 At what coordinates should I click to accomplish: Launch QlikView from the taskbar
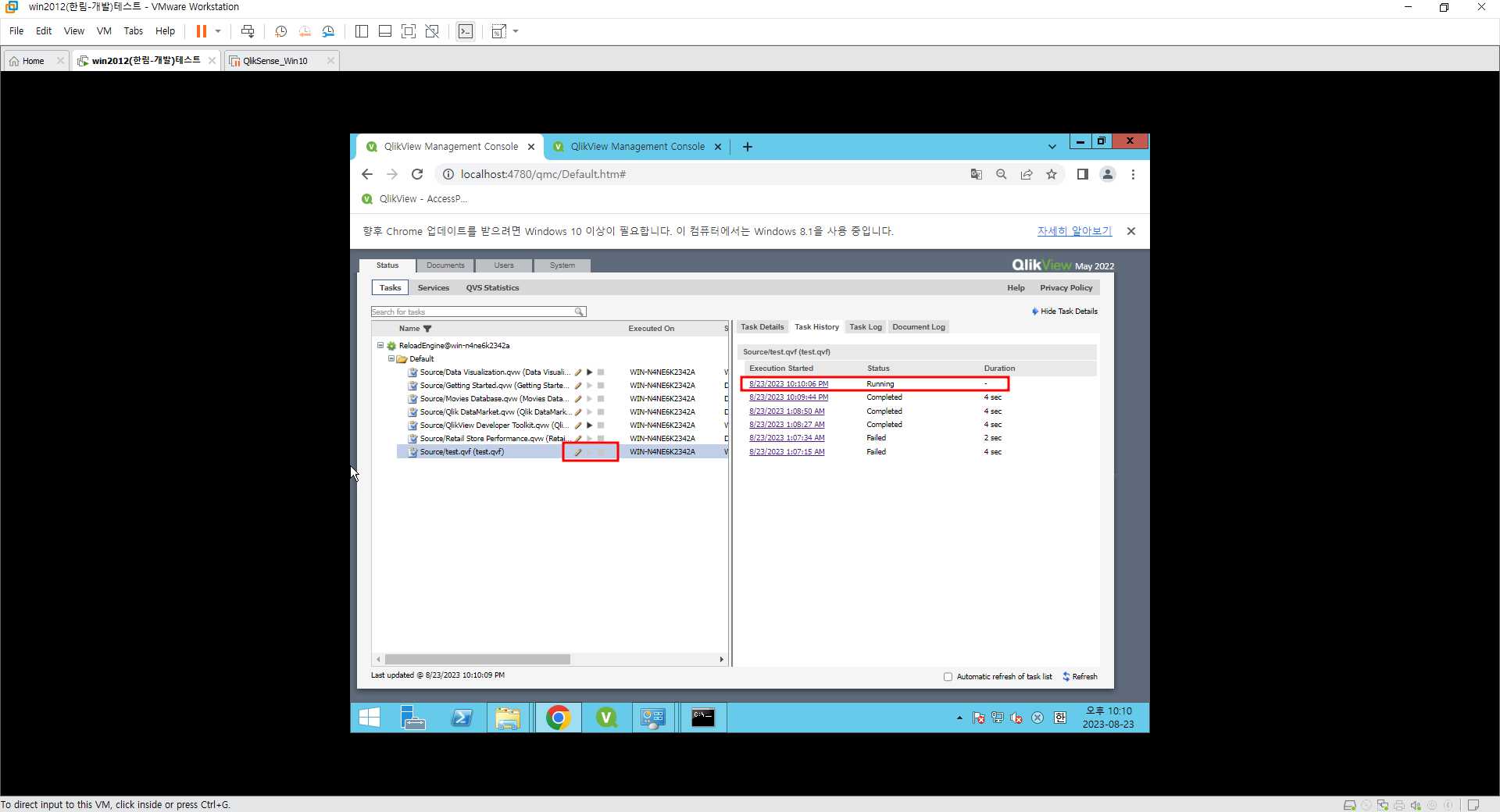tap(607, 718)
